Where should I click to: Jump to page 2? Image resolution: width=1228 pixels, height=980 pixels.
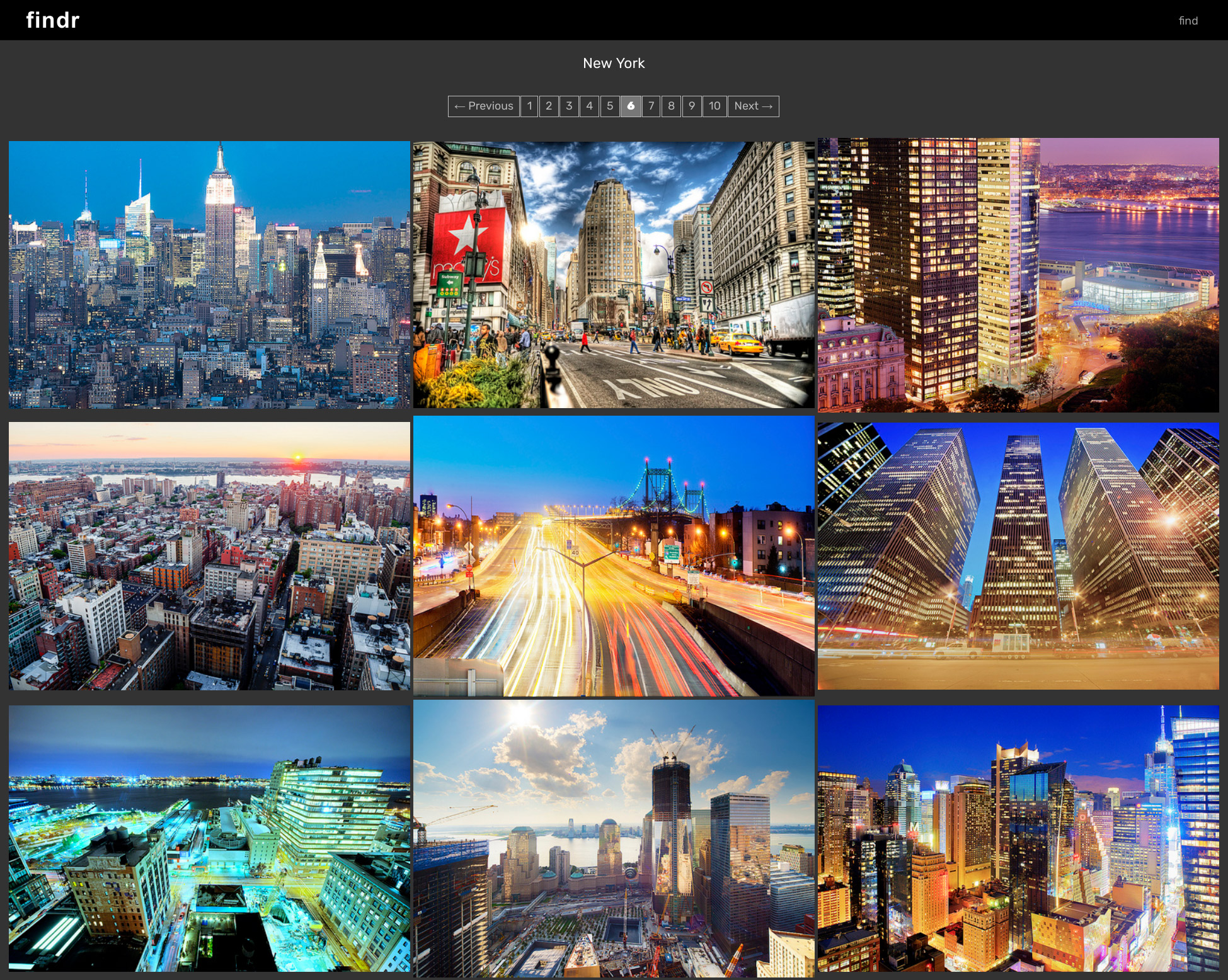[549, 106]
